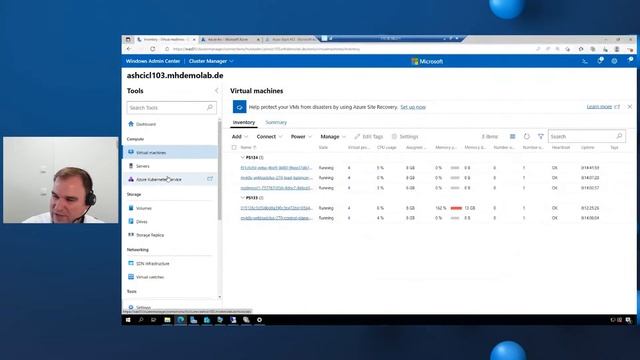Refresh the virtual machine list
This screenshot has height=360, width=640.
click(x=527, y=136)
